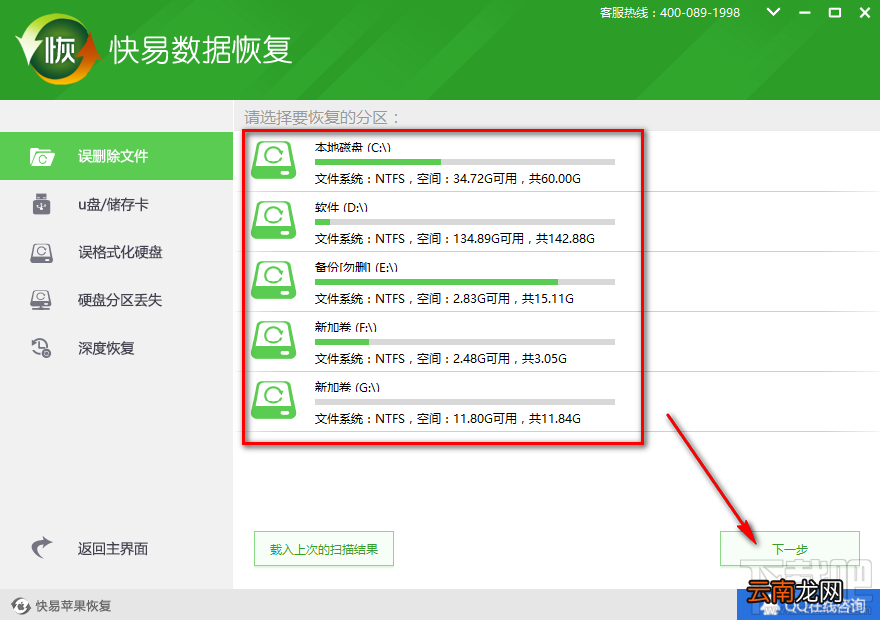This screenshot has width=880, height=620.
Task: Select 新加卷 (G:\) partition label
Action: coord(347,387)
